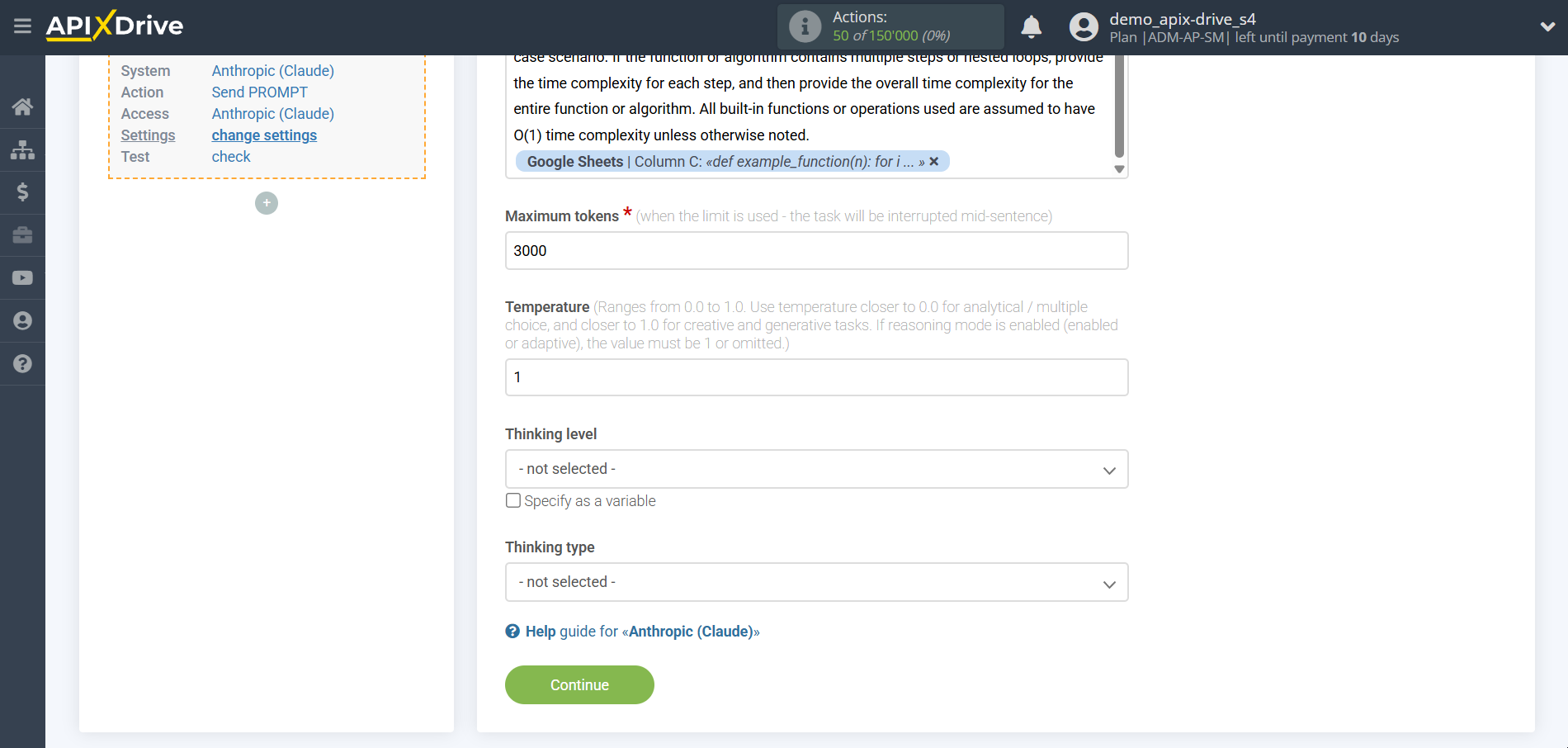The image size is (1568, 748).
Task: Click the help question mark icon near guide
Action: click(x=512, y=632)
